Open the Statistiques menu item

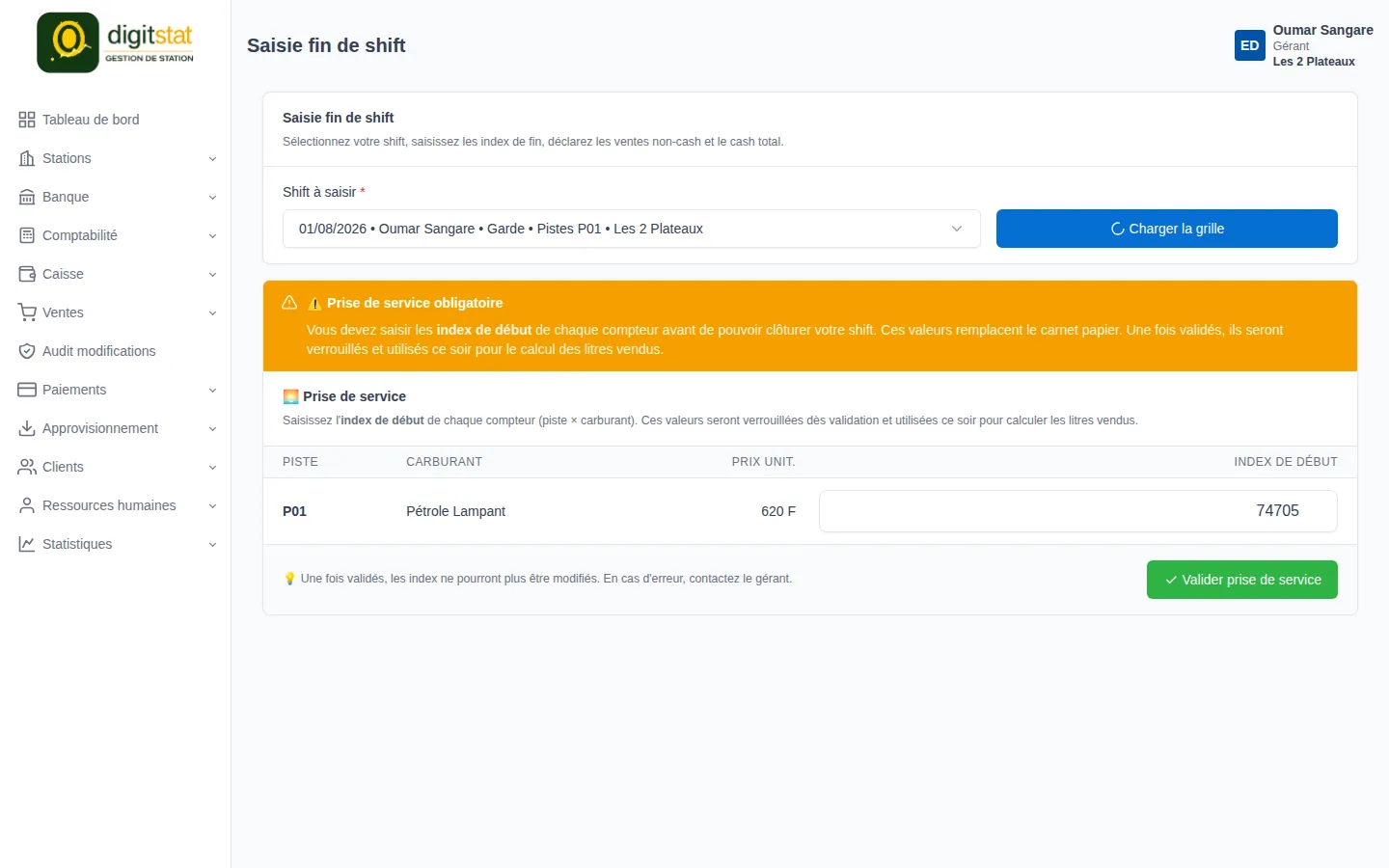116,544
